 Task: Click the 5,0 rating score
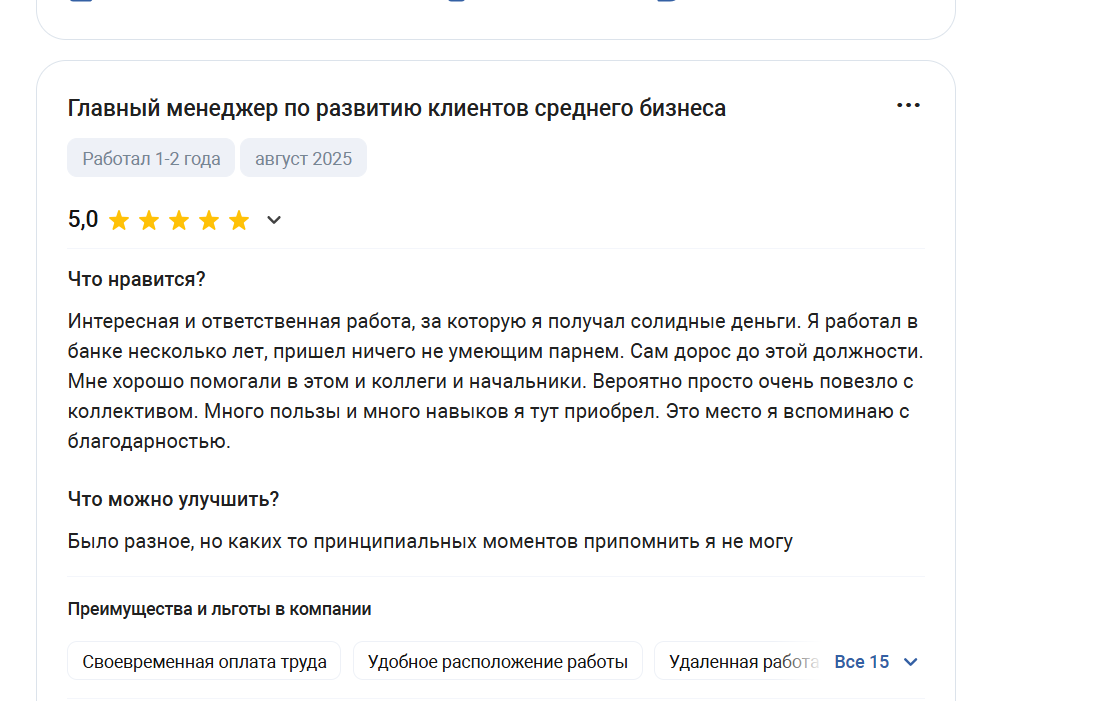83,219
